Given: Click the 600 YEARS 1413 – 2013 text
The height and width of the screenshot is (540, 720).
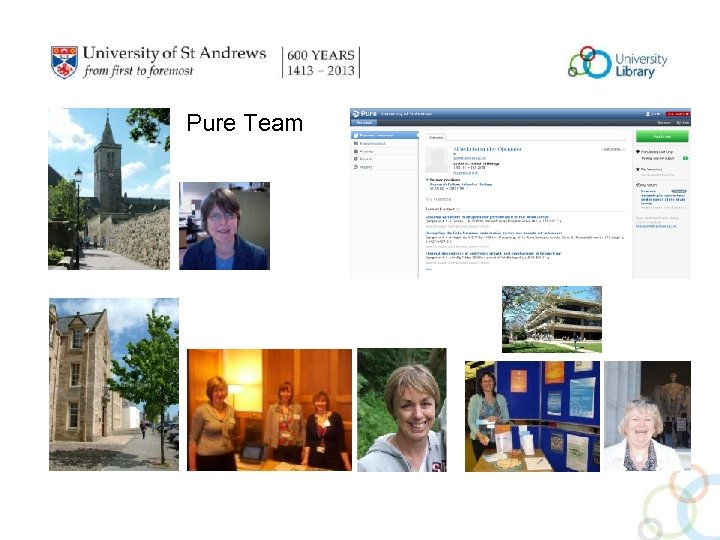Looking at the screenshot, I should coord(321,62).
